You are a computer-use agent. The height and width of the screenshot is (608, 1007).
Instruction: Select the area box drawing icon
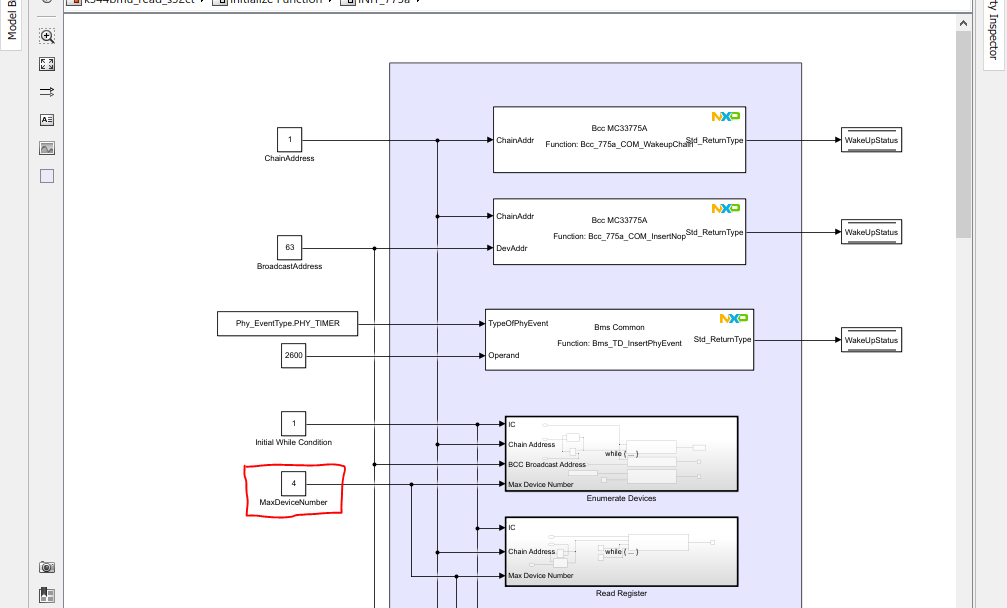[47, 175]
